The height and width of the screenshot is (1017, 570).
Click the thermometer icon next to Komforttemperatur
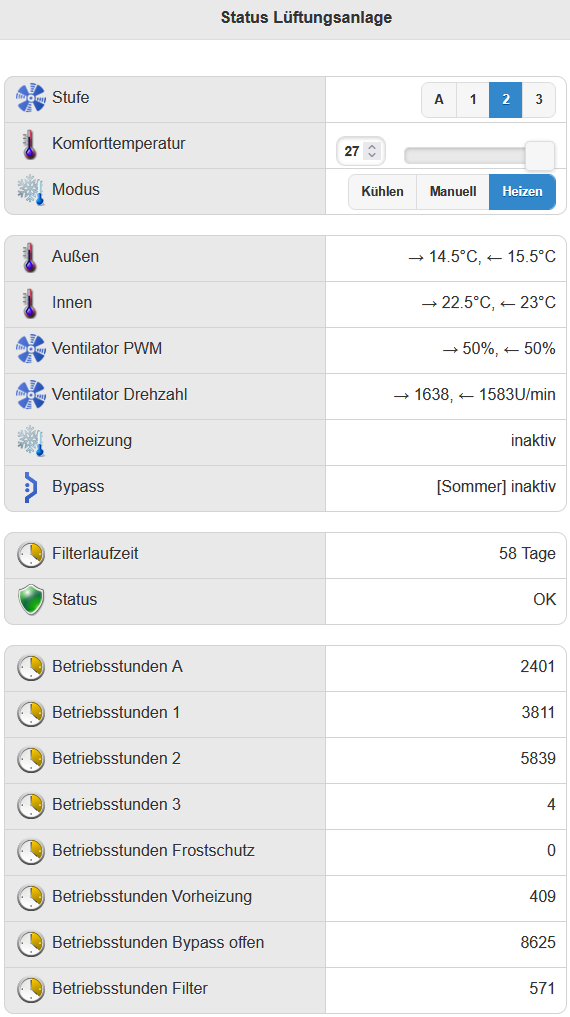point(29,145)
